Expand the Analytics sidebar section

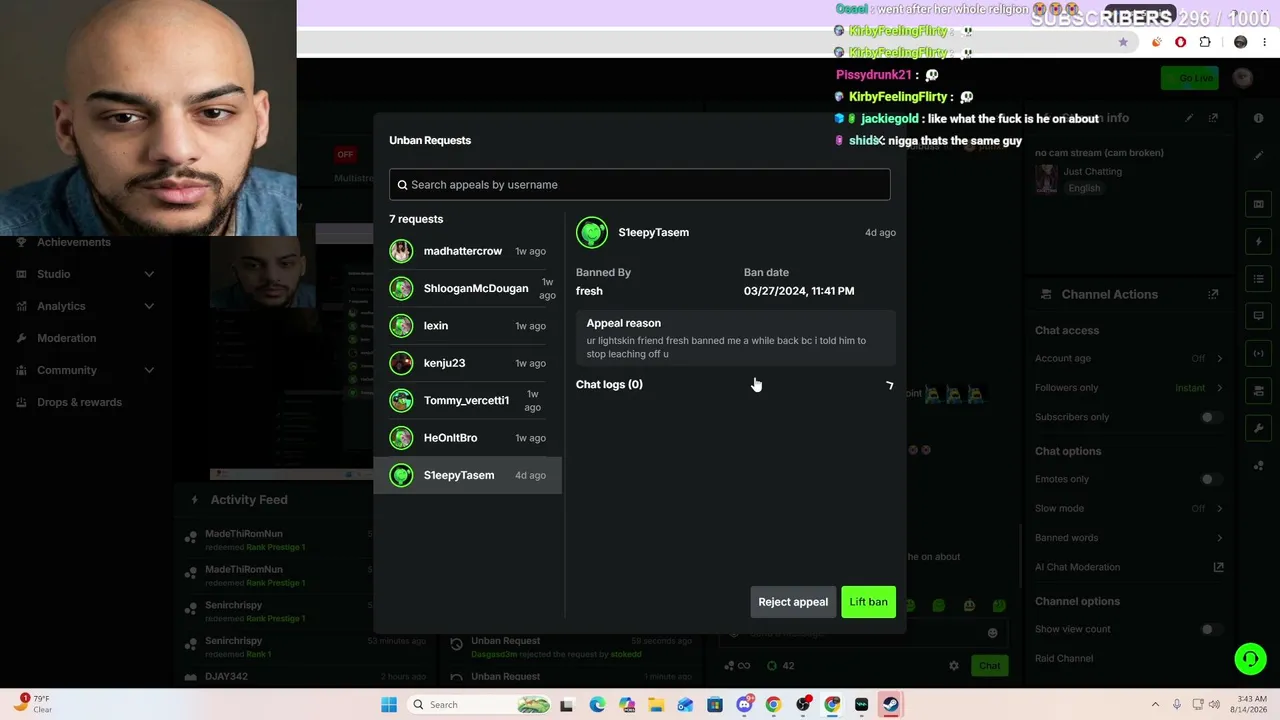(x=149, y=306)
